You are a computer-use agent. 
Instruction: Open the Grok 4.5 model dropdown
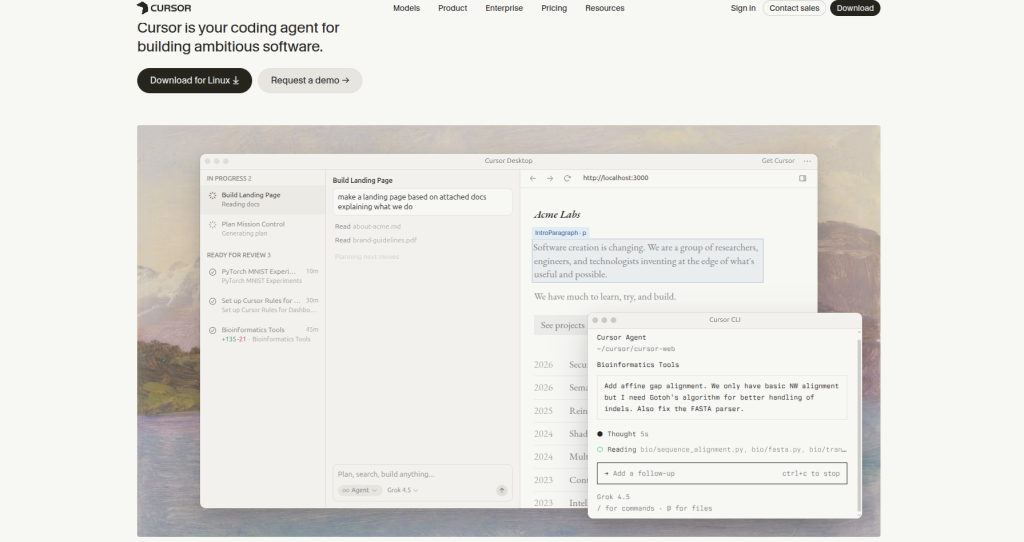(402, 490)
